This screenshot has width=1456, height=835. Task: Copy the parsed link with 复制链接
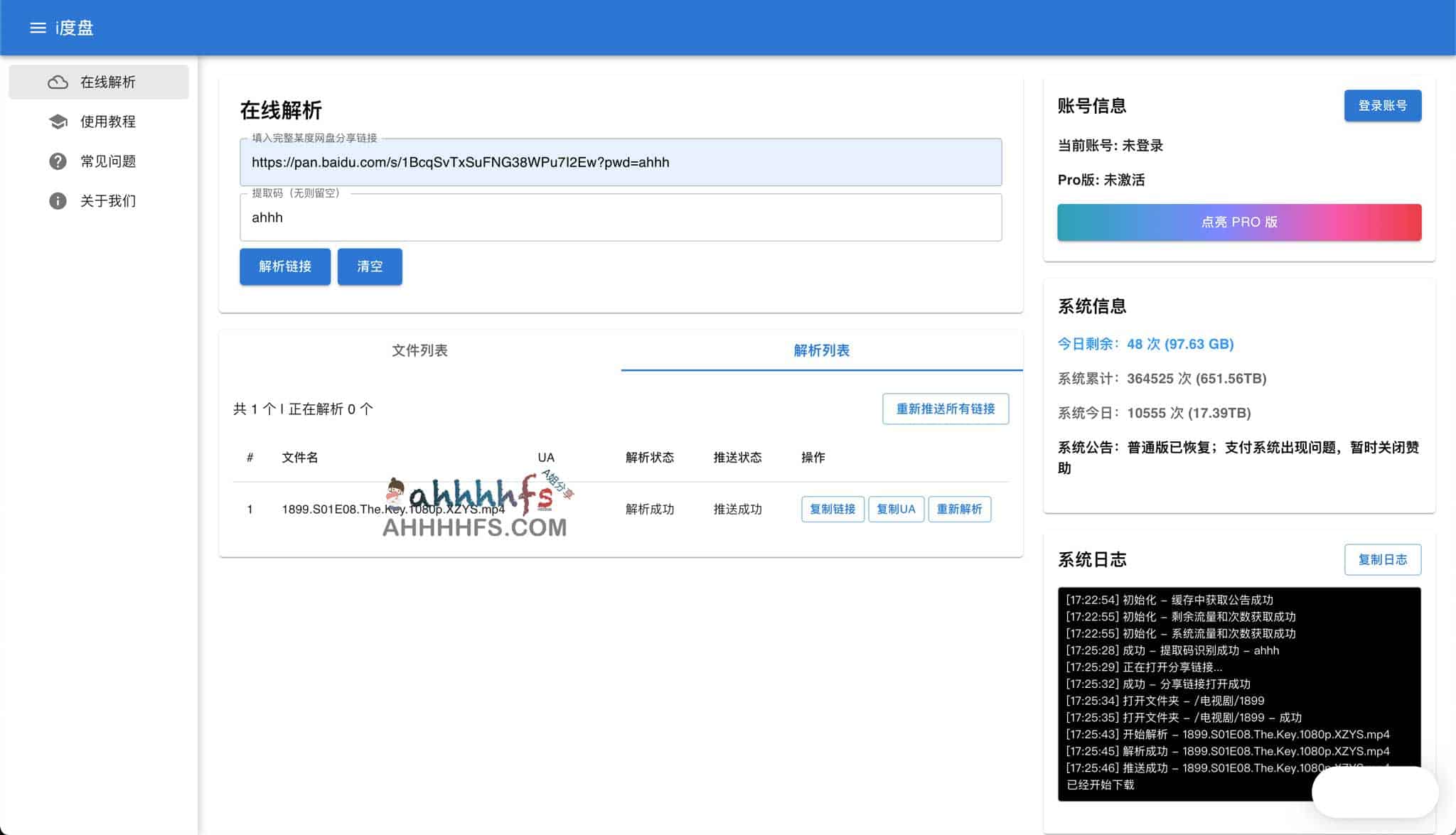pyautogui.click(x=832, y=509)
